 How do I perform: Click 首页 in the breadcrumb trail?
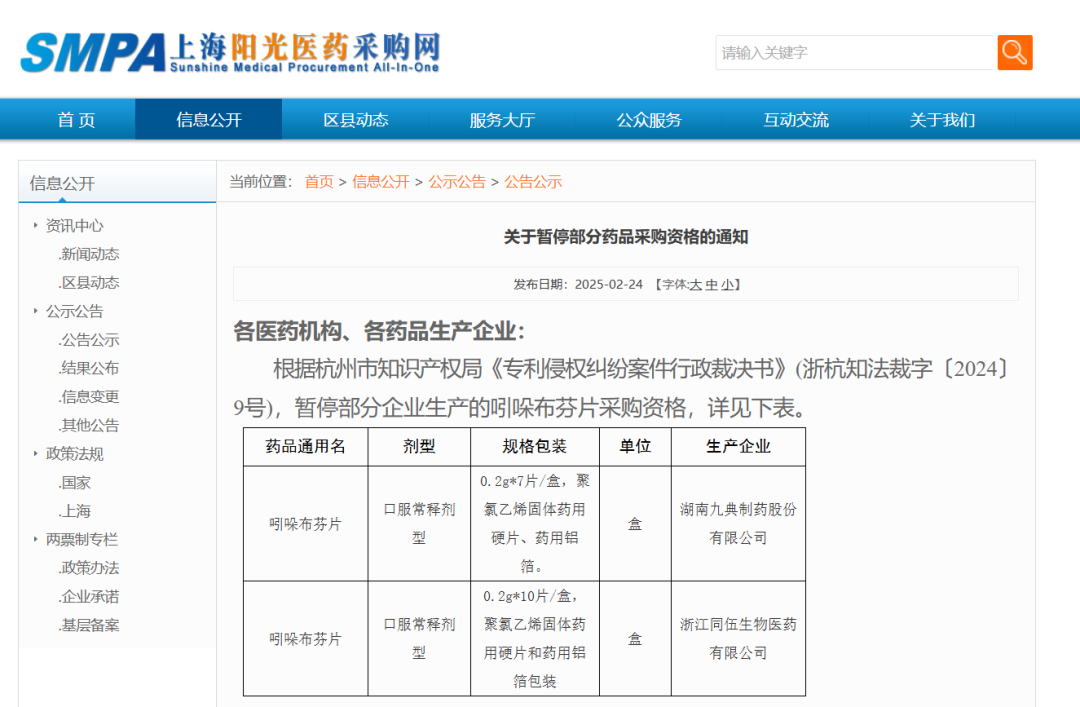coord(319,182)
